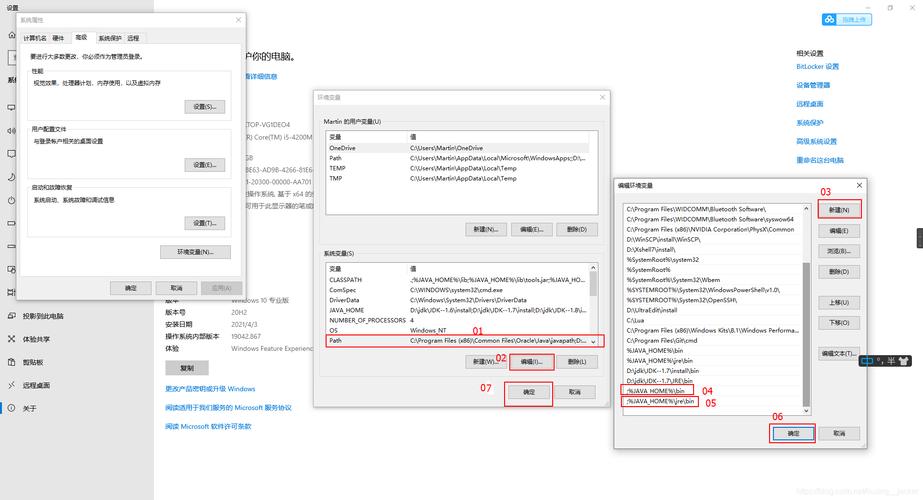Viewport: 923px width, 500px height.
Task: Click the Baidu cloud upload icon button
Action: pos(829,19)
